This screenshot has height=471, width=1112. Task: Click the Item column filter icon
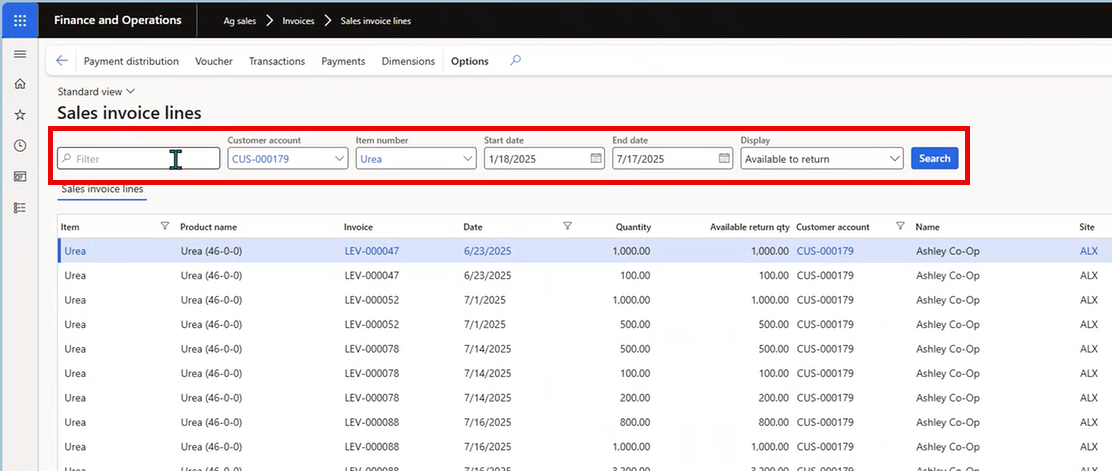pos(165,226)
